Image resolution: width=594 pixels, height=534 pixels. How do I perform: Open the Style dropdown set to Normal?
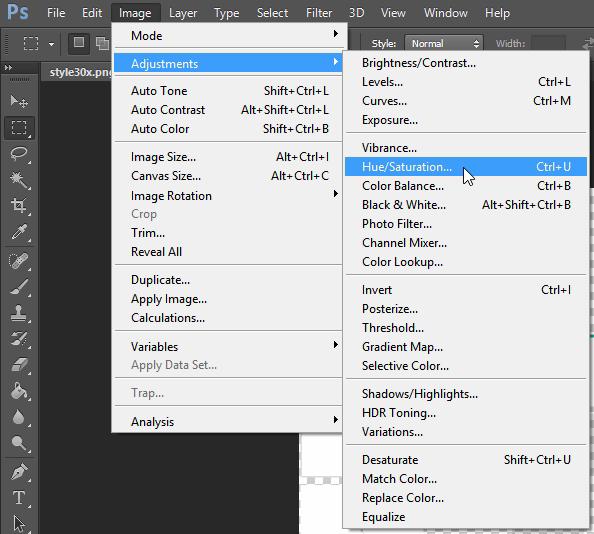pos(444,44)
